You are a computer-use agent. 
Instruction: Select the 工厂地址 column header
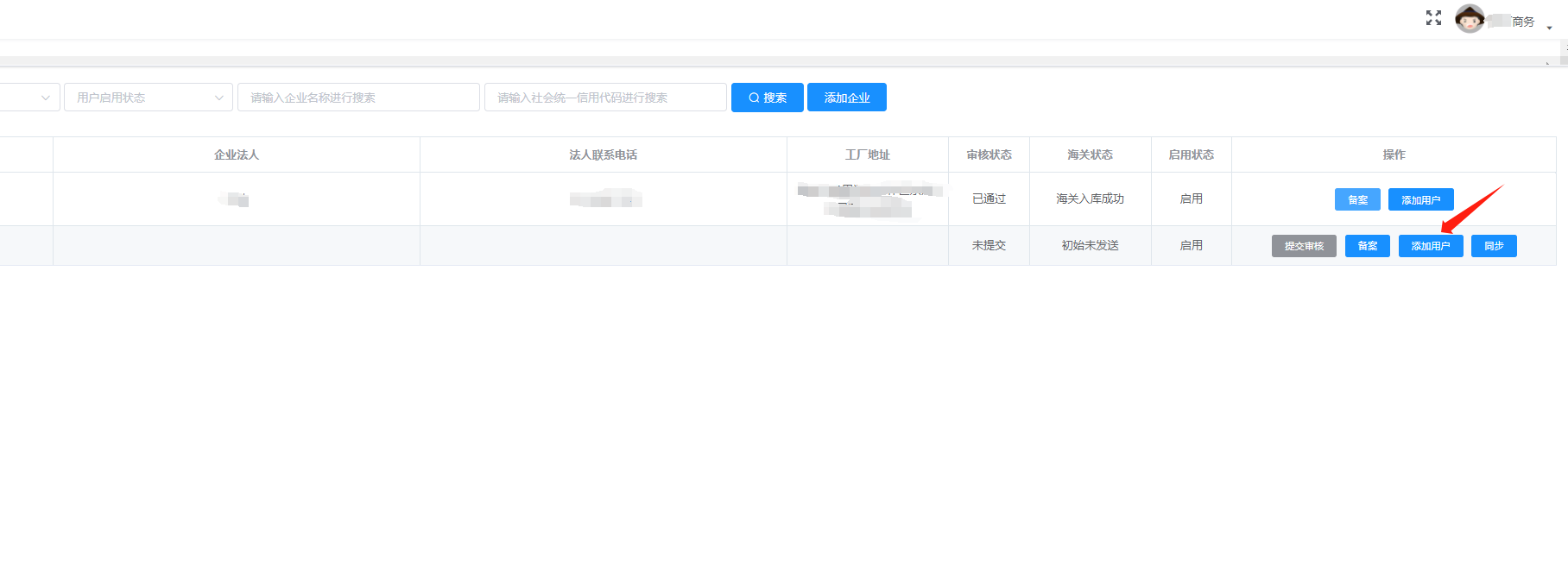click(867, 154)
